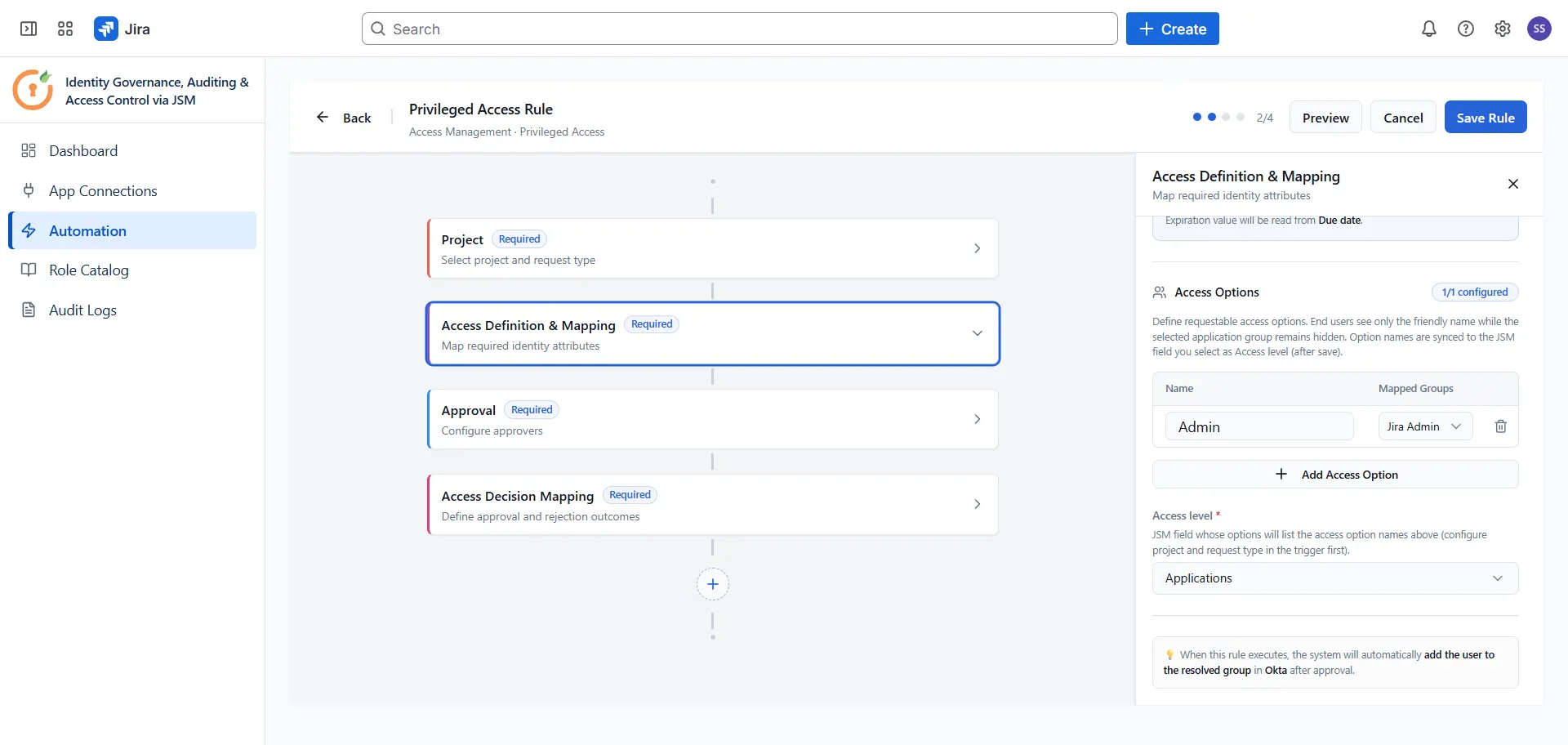Click the Back arrow icon
Image resolution: width=1568 pixels, height=745 pixels.
click(x=323, y=117)
